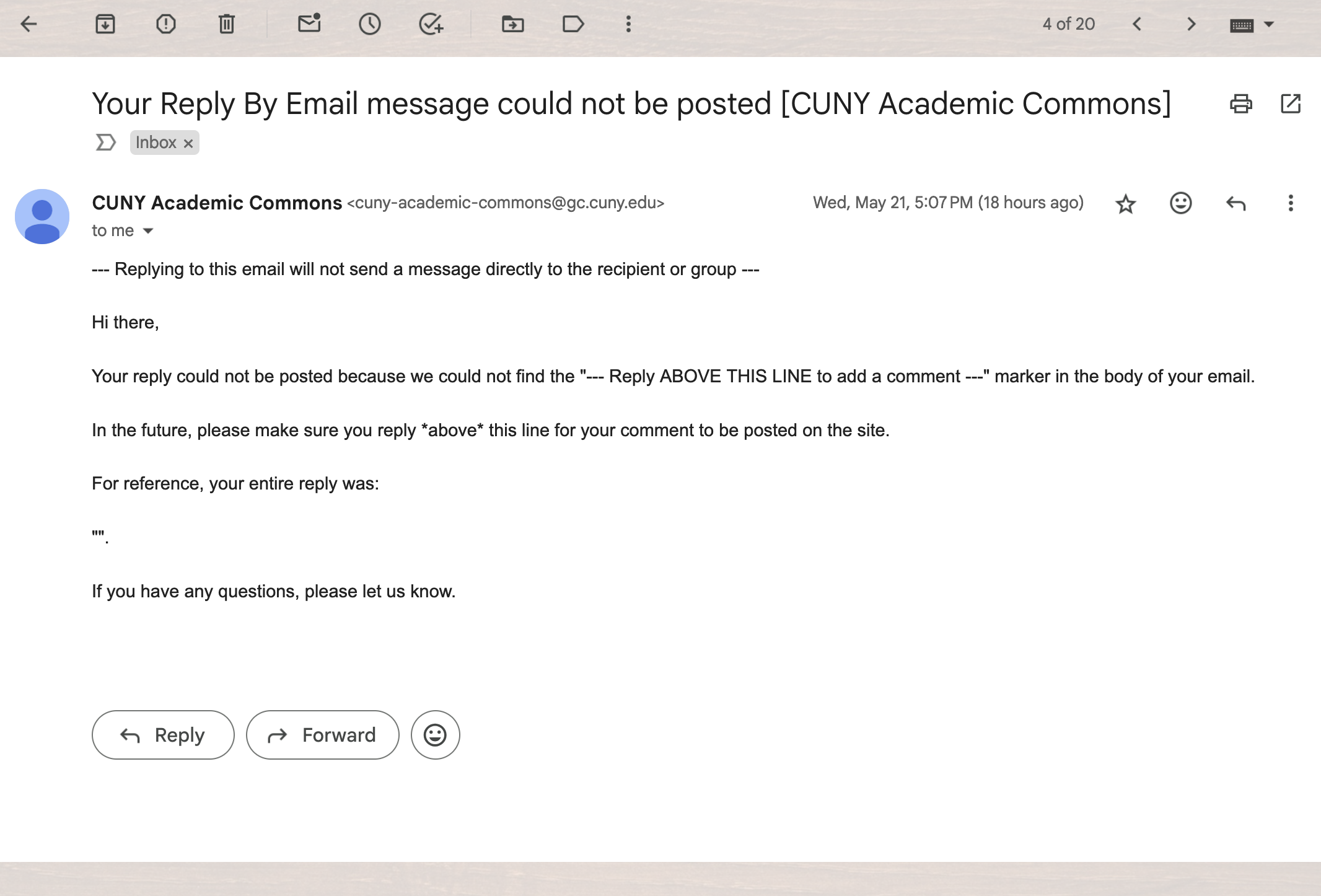This screenshot has width=1321, height=896.
Task: Go to the newer email arrow
Action: click(1137, 24)
